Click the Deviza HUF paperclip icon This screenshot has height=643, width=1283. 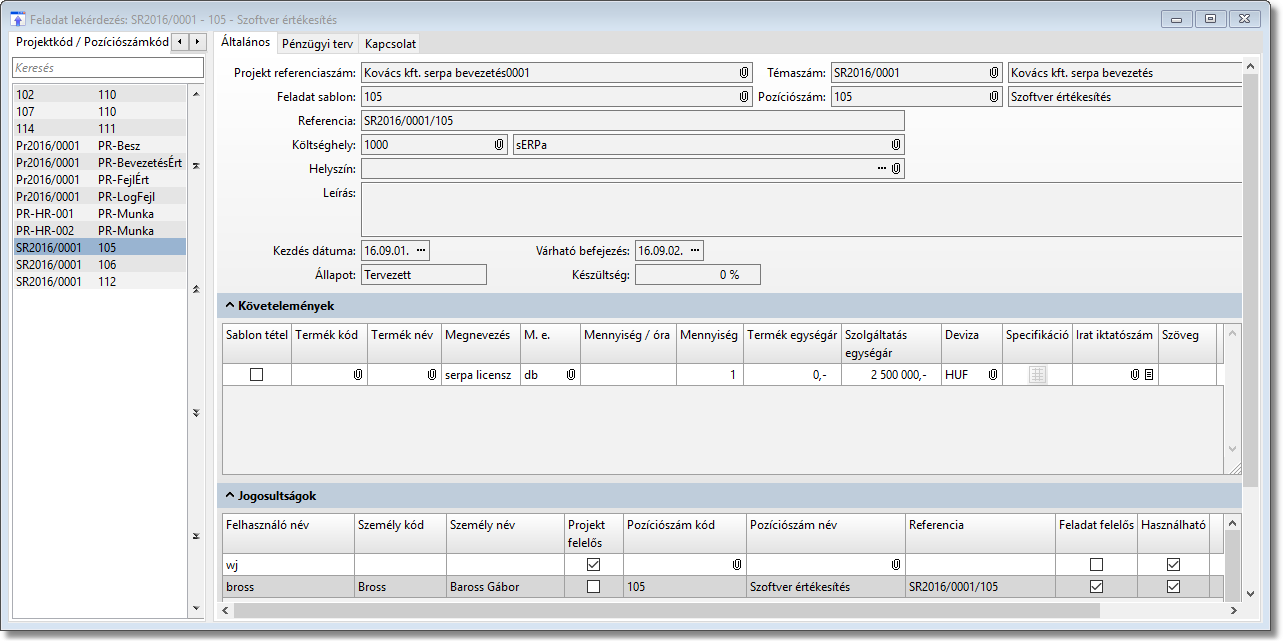coord(993,375)
